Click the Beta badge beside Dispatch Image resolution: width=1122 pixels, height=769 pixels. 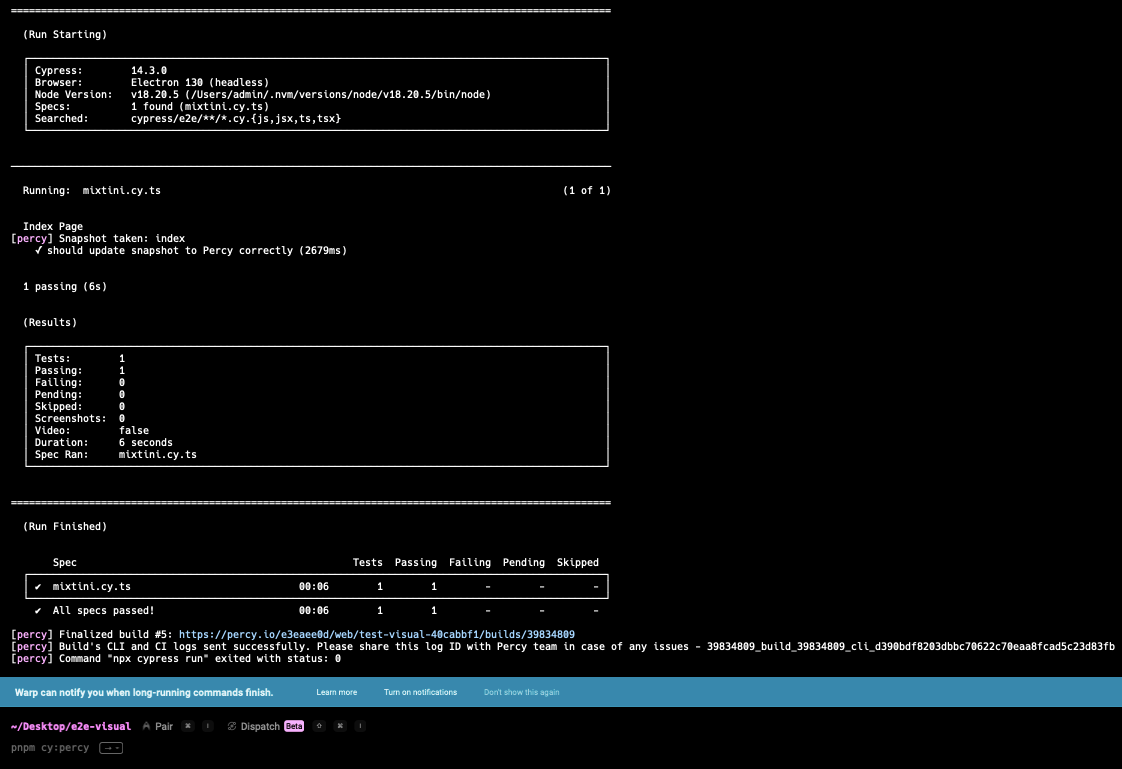(294, 726)
